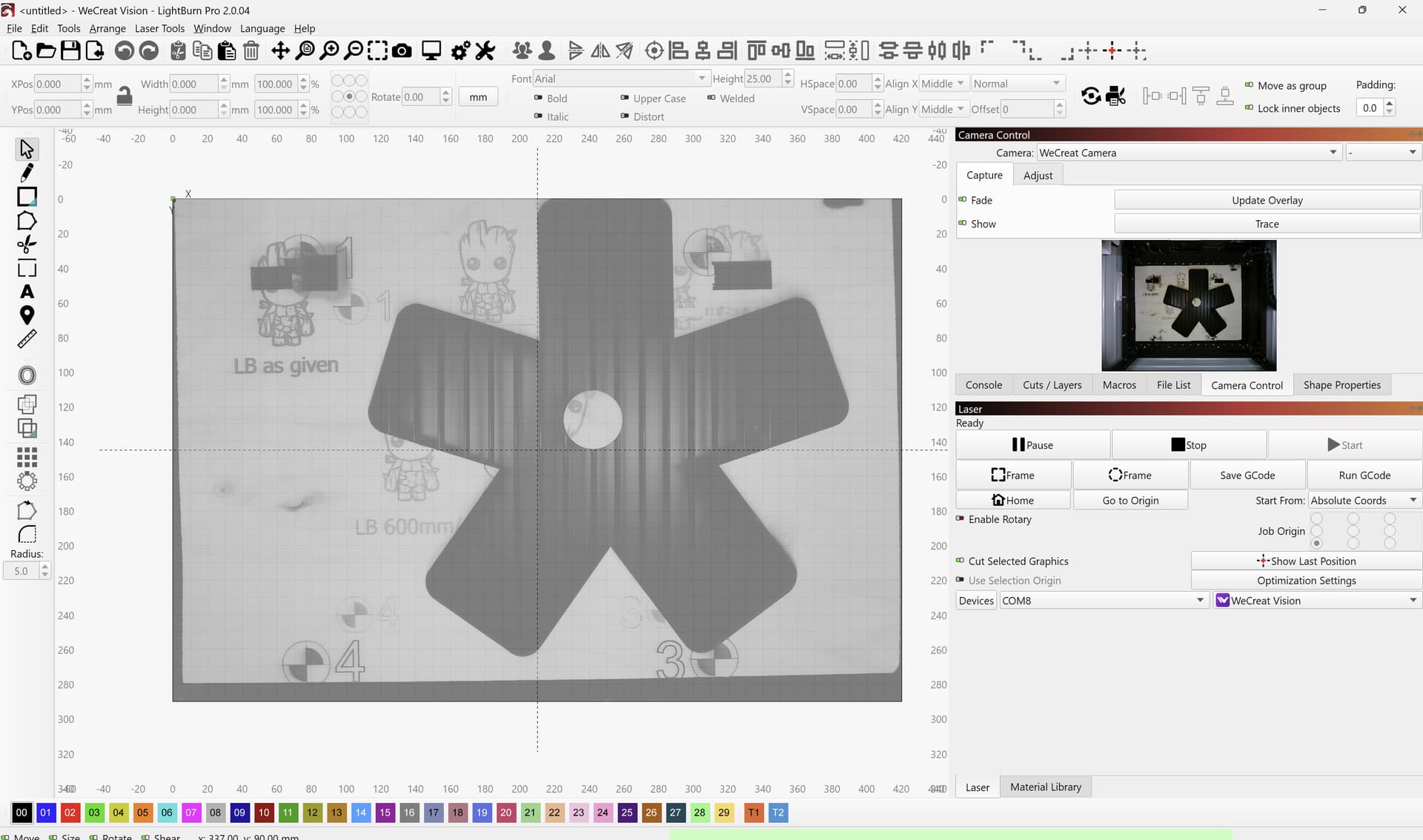Viewport: 1423px width, 840px height.
Task: Click the Save Project floppy icon
Action: tap(70, 51)
